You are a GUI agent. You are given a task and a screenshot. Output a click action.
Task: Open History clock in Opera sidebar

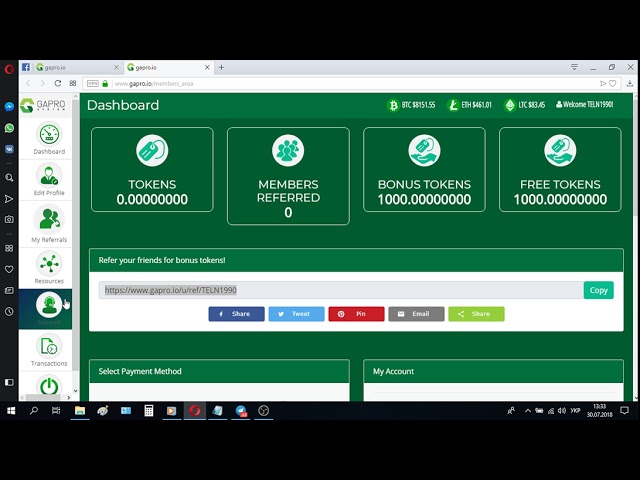click(9, 311)
